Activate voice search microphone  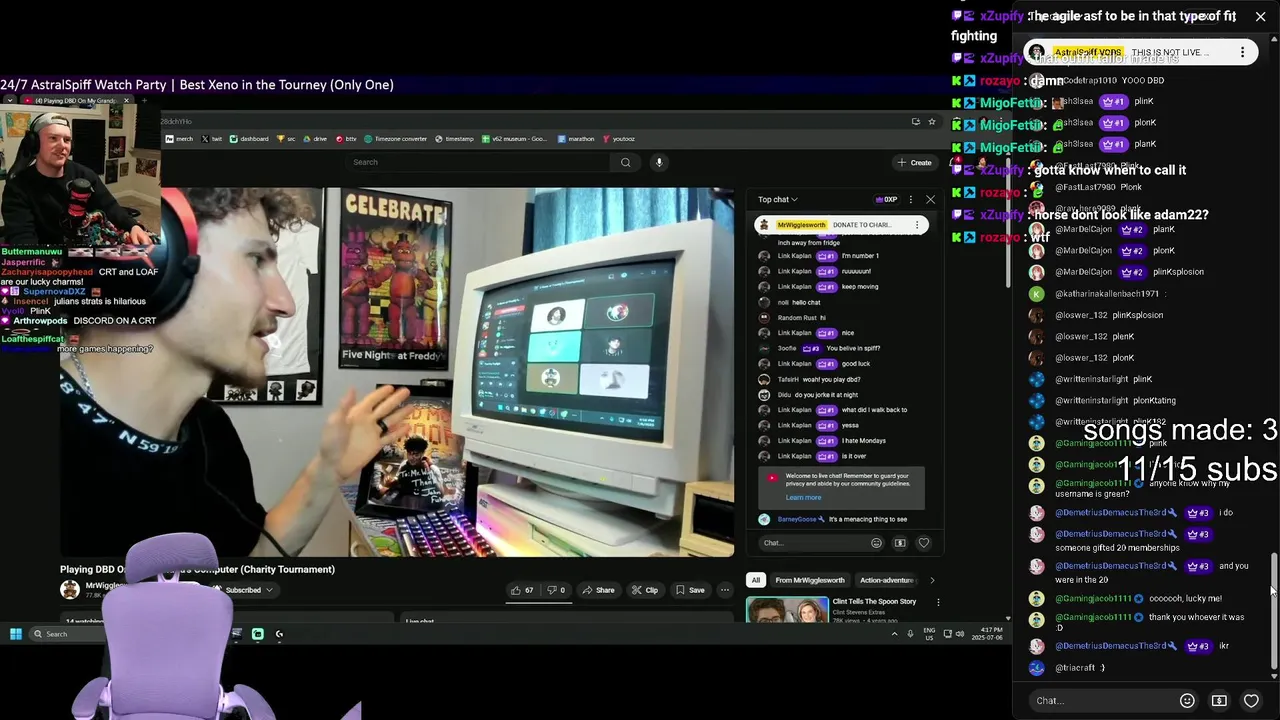[659, 162]
